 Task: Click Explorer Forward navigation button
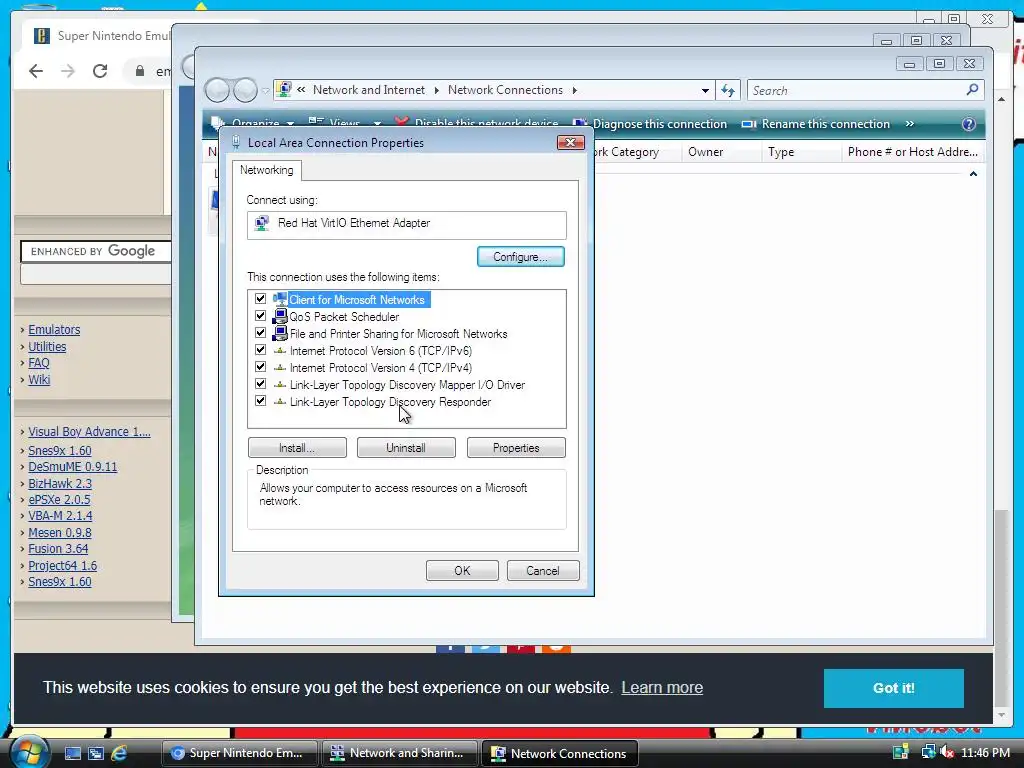[245, 90]
